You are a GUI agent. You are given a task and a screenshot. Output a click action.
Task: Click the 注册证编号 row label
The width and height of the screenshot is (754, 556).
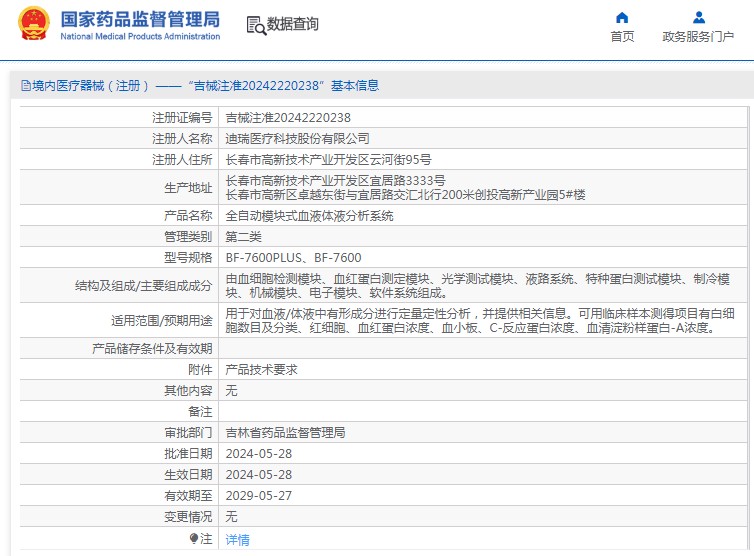182,118
